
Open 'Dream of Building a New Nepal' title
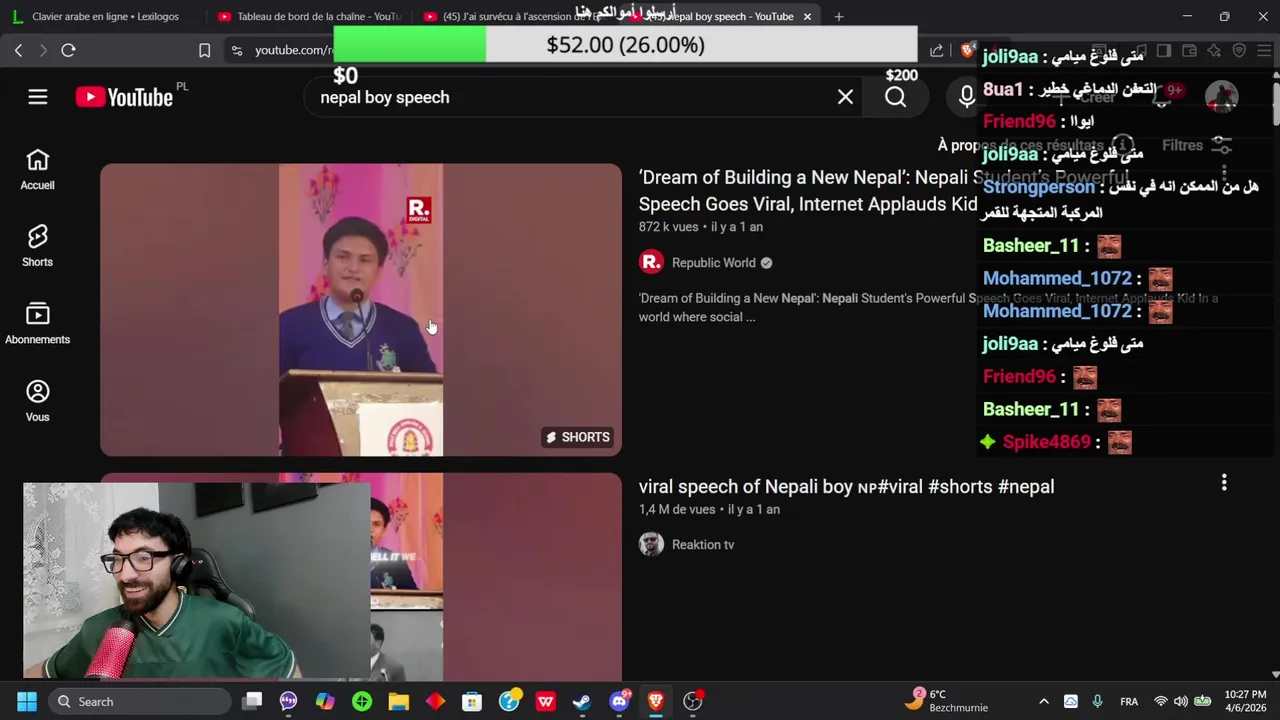point(808,190)
